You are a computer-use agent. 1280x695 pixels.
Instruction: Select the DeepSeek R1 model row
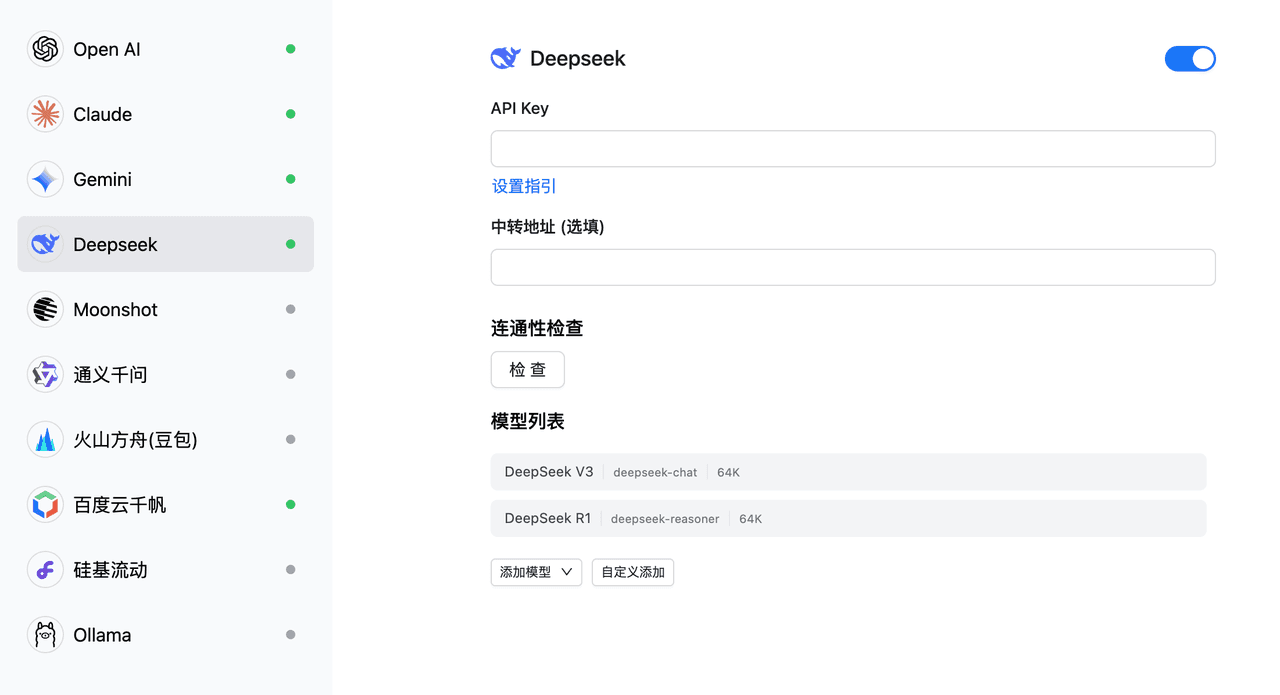pyautogui.click(x=848, y=518)
